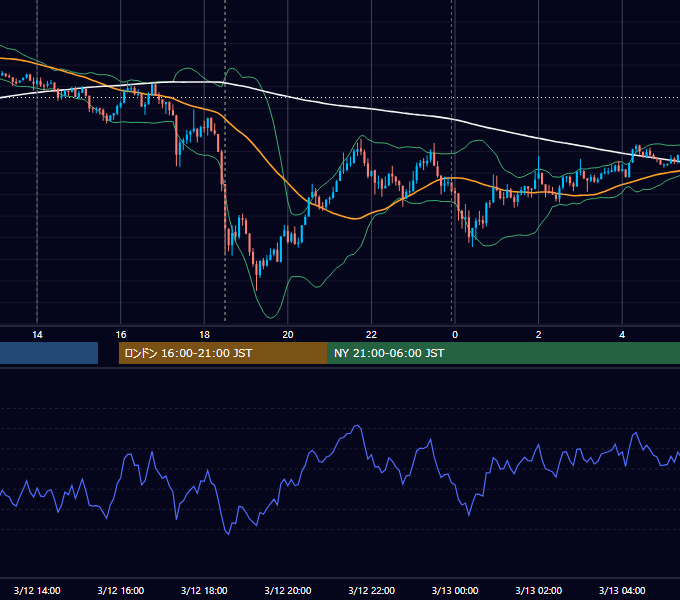This screenshot has height=600, width=680.
Task: Click the 3/13 04:00 date label
Action: [x=622, y=590]
